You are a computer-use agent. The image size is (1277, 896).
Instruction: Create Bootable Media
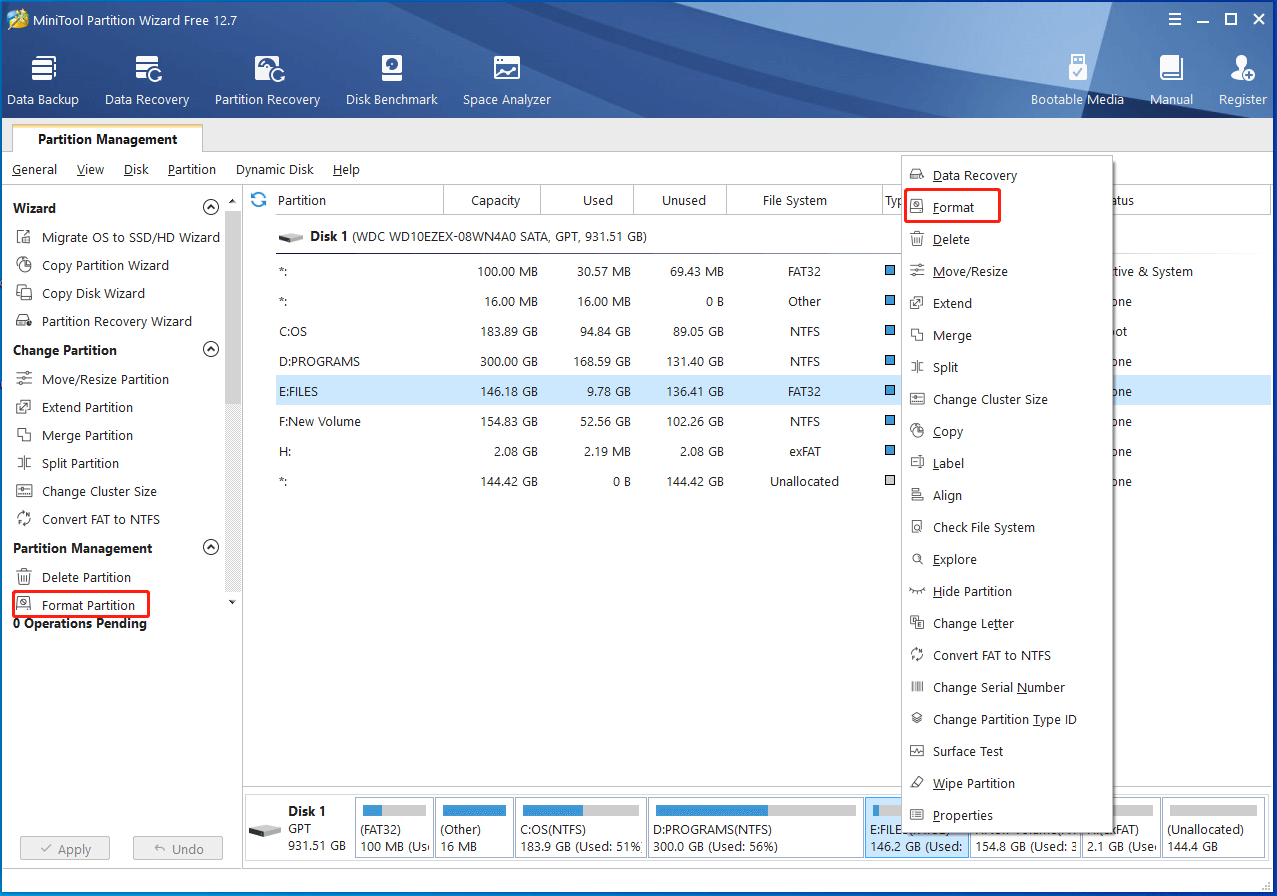(x=1077, y=80)
